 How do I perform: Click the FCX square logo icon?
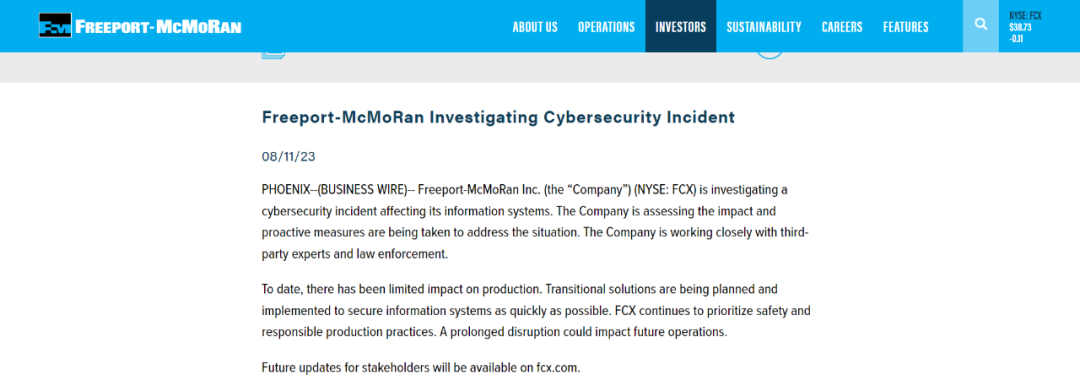tap(56, 26)
